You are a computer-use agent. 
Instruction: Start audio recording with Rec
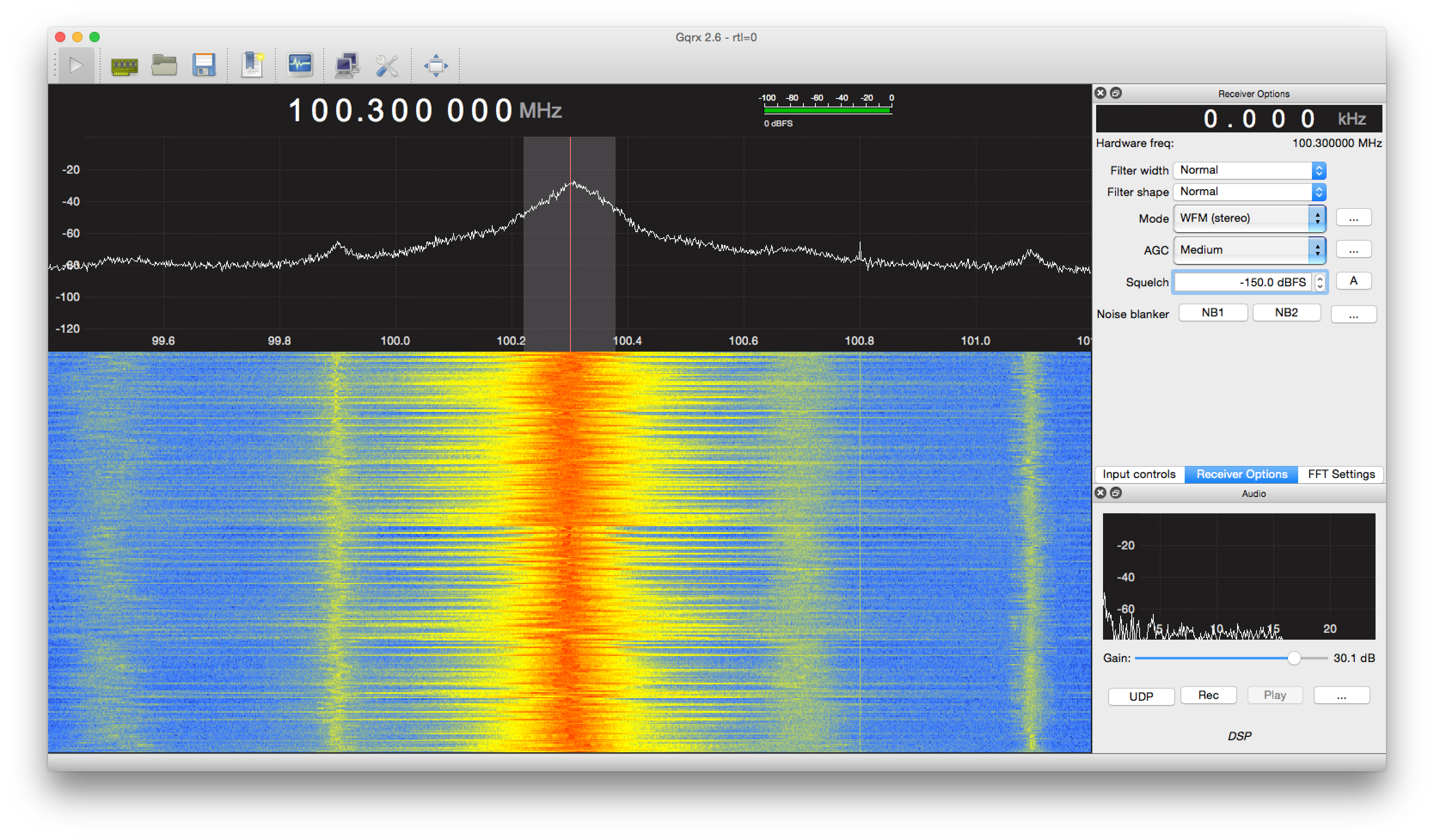1209,696
